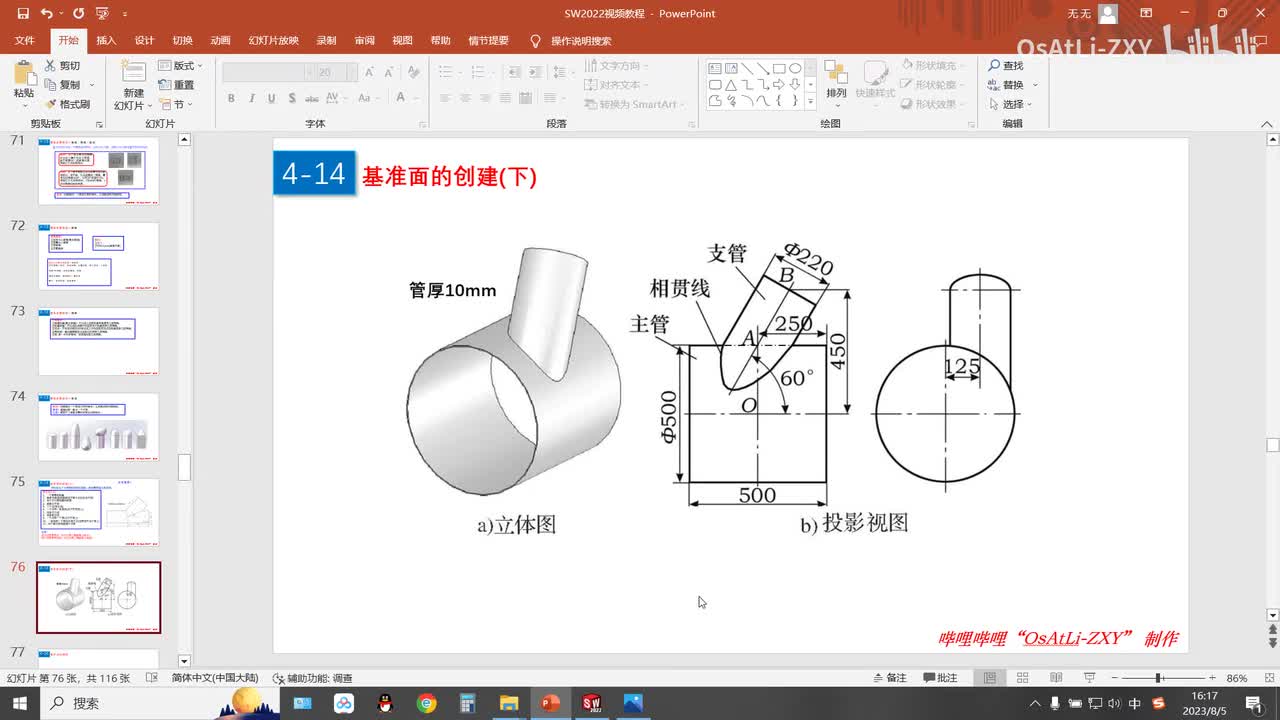Open Chrome from the Windows taskbar
This screenshot has height=720, width=1280.
[x=427, y=703]
